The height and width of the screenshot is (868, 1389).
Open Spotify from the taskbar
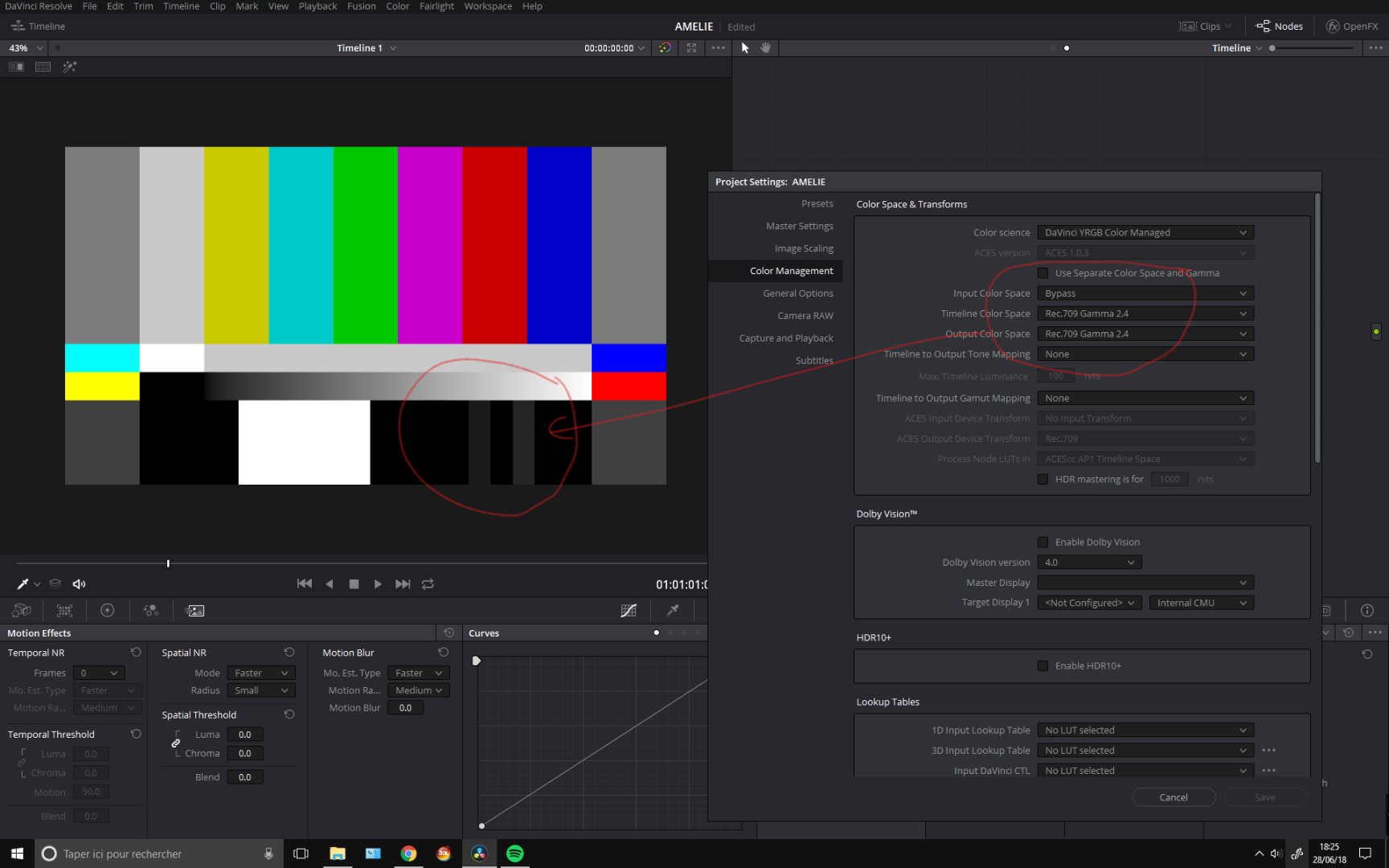tap(514, 854)
